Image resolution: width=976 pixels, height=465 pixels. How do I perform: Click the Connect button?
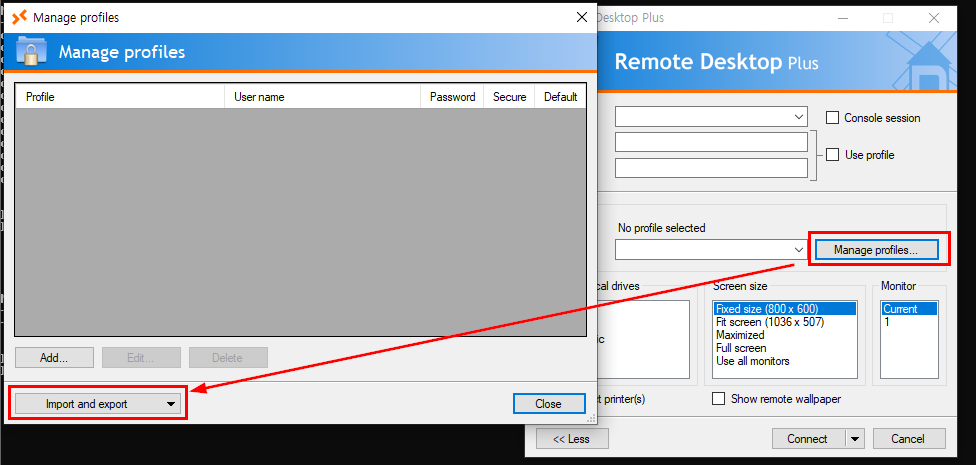coord(807,439)
